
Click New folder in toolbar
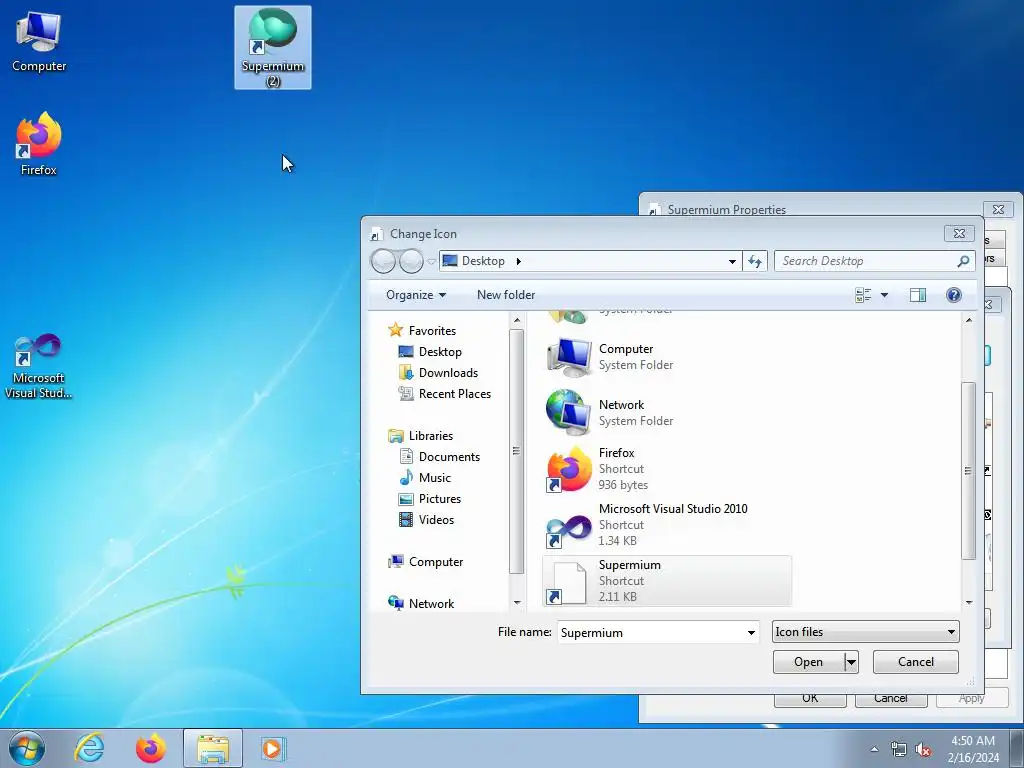click(506, 295)
